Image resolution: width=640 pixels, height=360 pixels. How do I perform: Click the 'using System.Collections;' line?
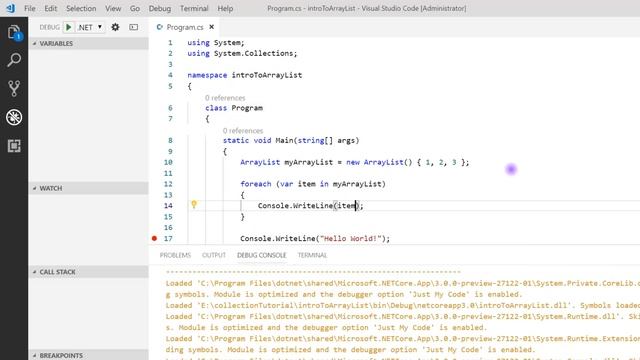click(x=242, y=53)
